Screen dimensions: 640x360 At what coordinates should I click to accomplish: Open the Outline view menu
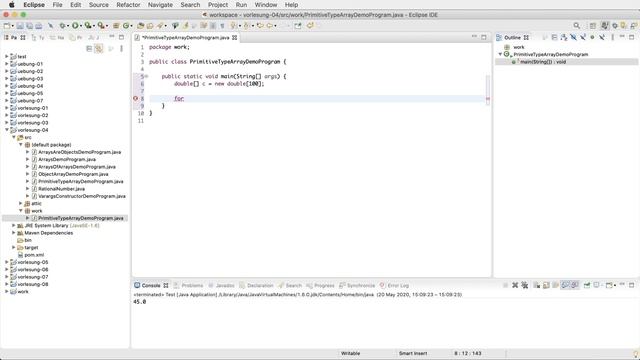point(612,37)
